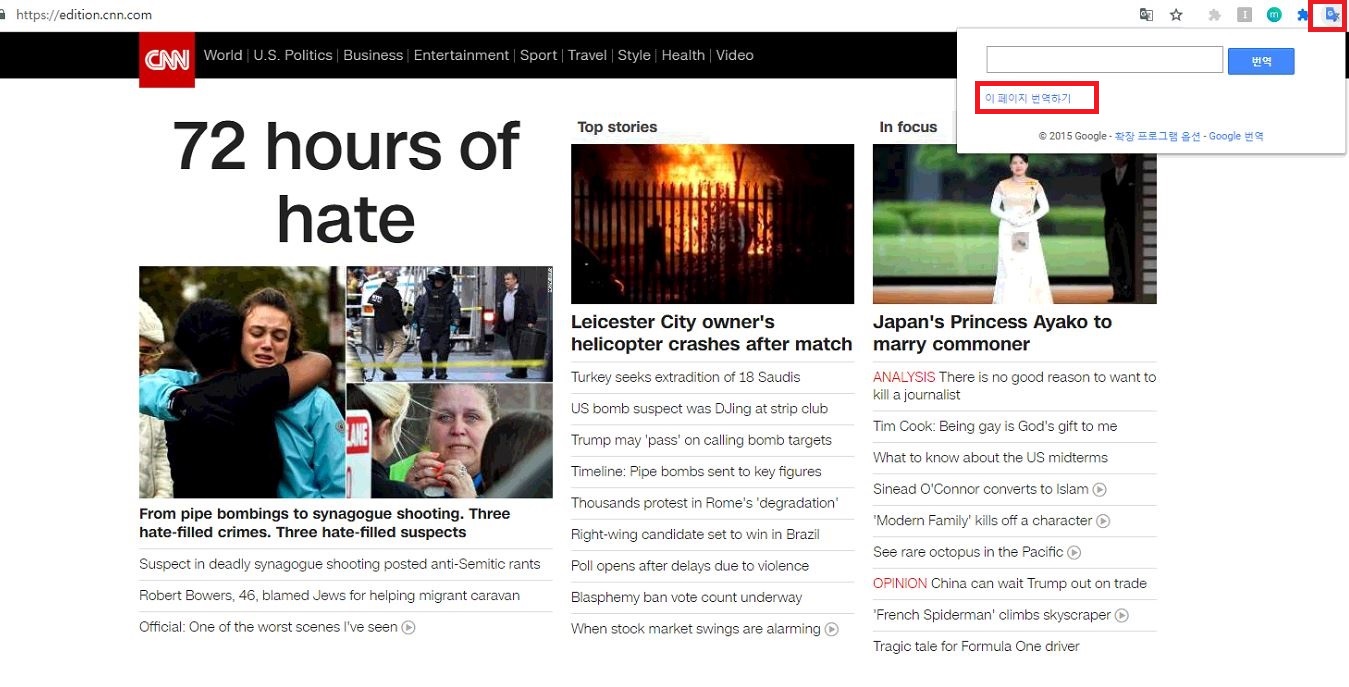Play video icon next to 'Official: One of the worst scenes'

pos(409,628)
